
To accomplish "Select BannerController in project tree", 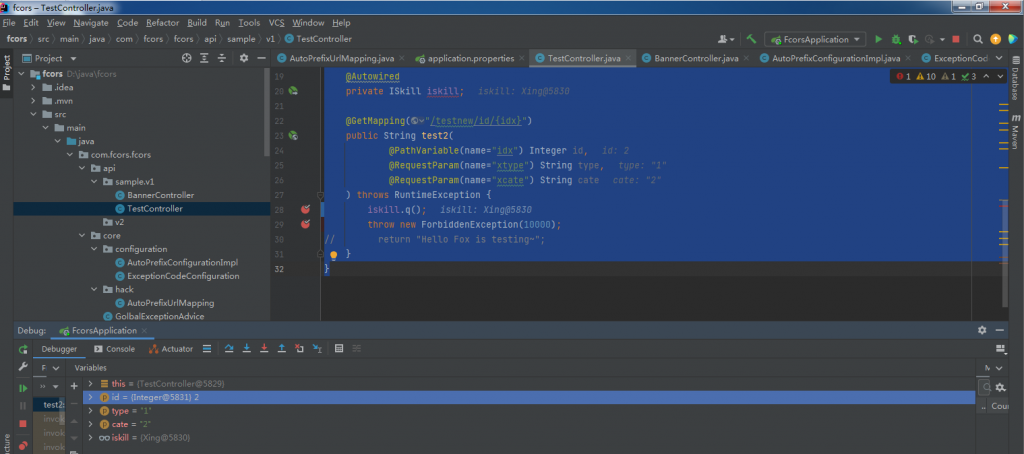I will (161, 195).
